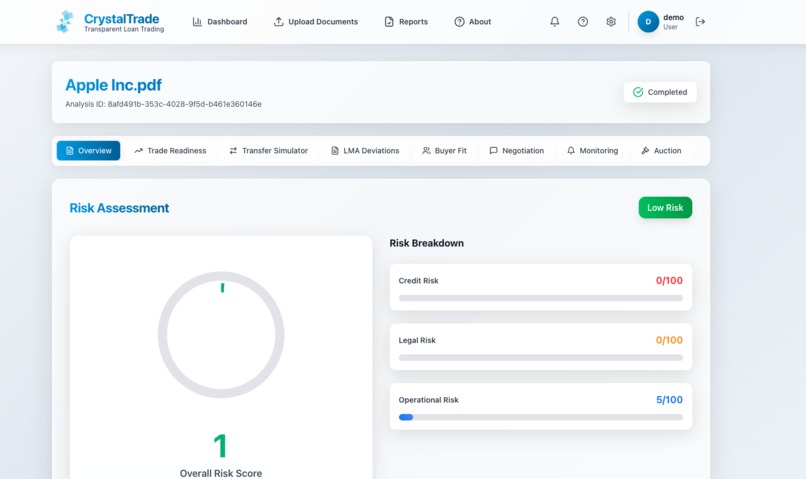Open the Dashboard nav item
806x479 pixels.
(x=219, y=22)
